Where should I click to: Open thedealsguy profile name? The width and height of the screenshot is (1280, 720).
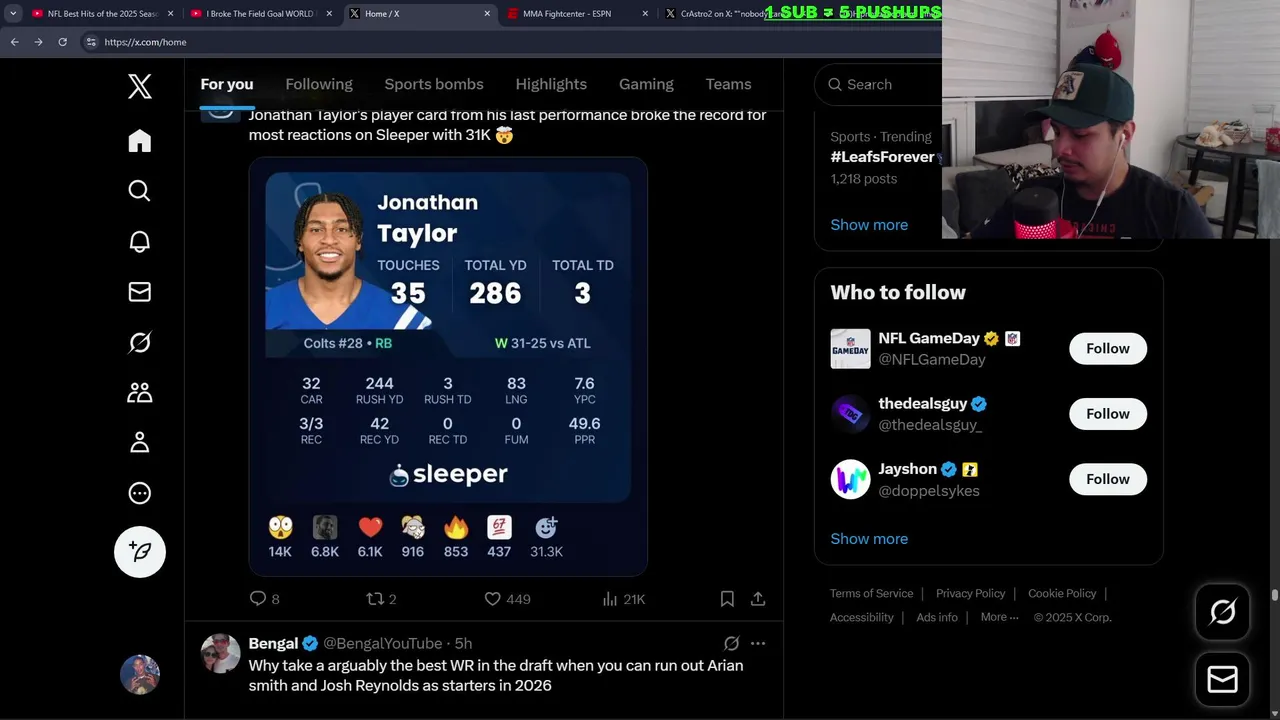(923, 404)
